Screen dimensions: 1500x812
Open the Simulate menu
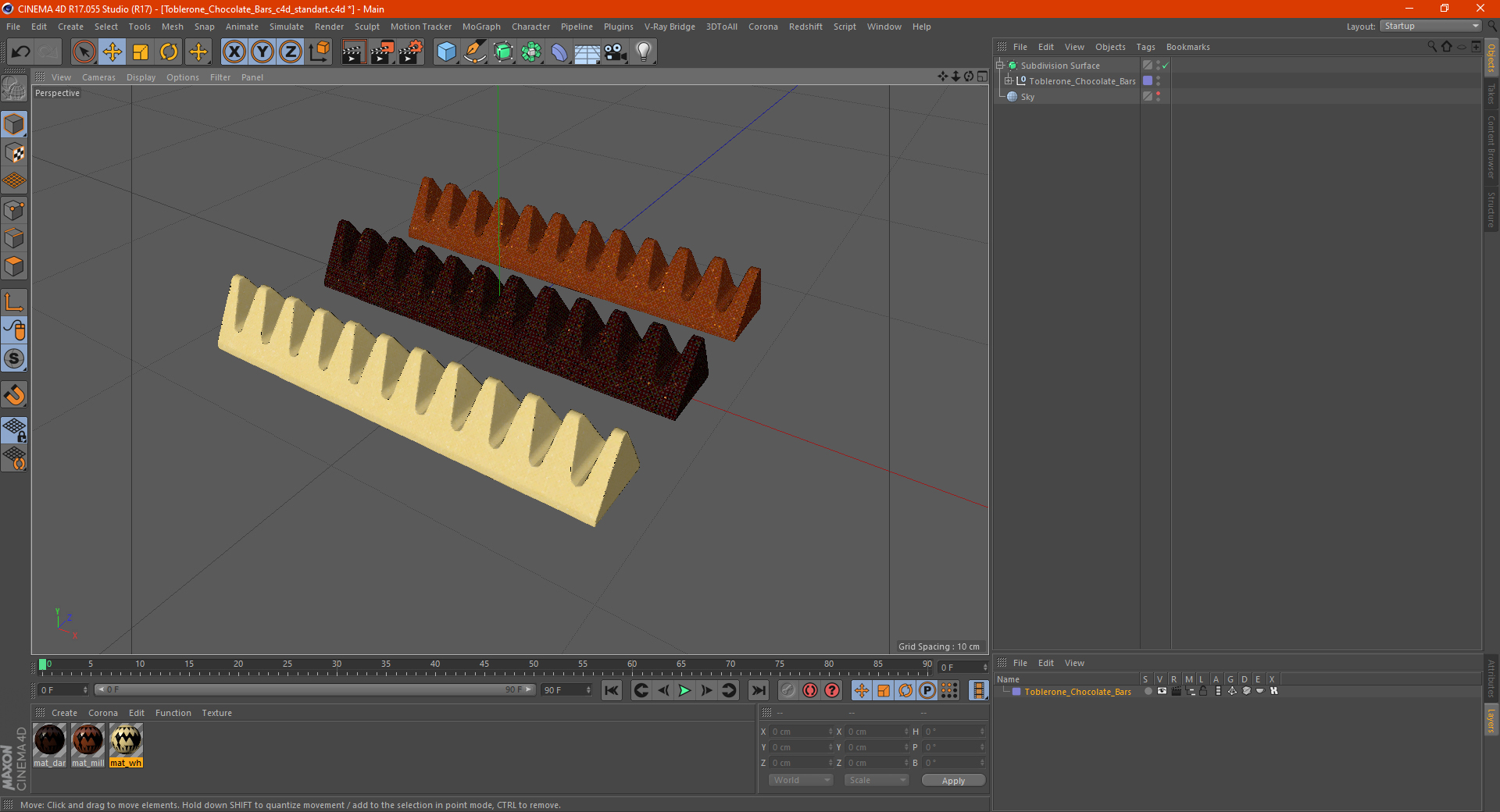pyautogui.click(x=287, y=27)
